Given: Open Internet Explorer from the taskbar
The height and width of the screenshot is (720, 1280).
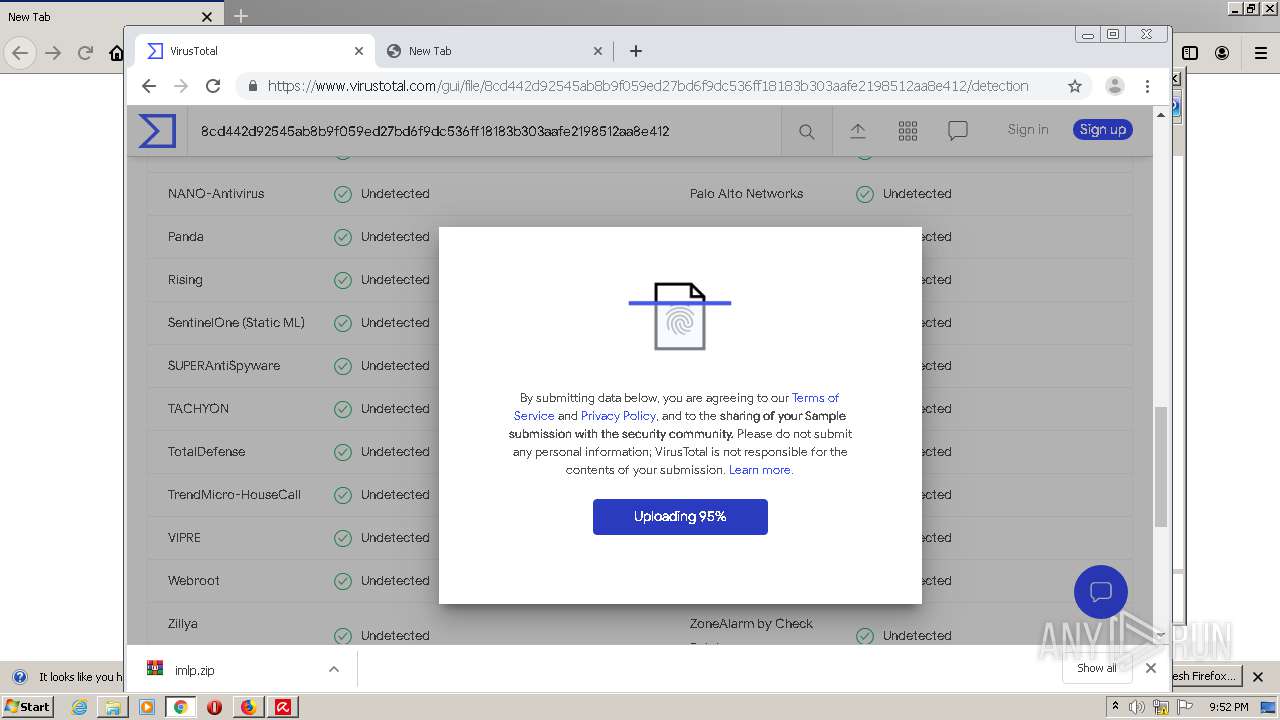Looking at the screenshot, I should tap(79, 707).
